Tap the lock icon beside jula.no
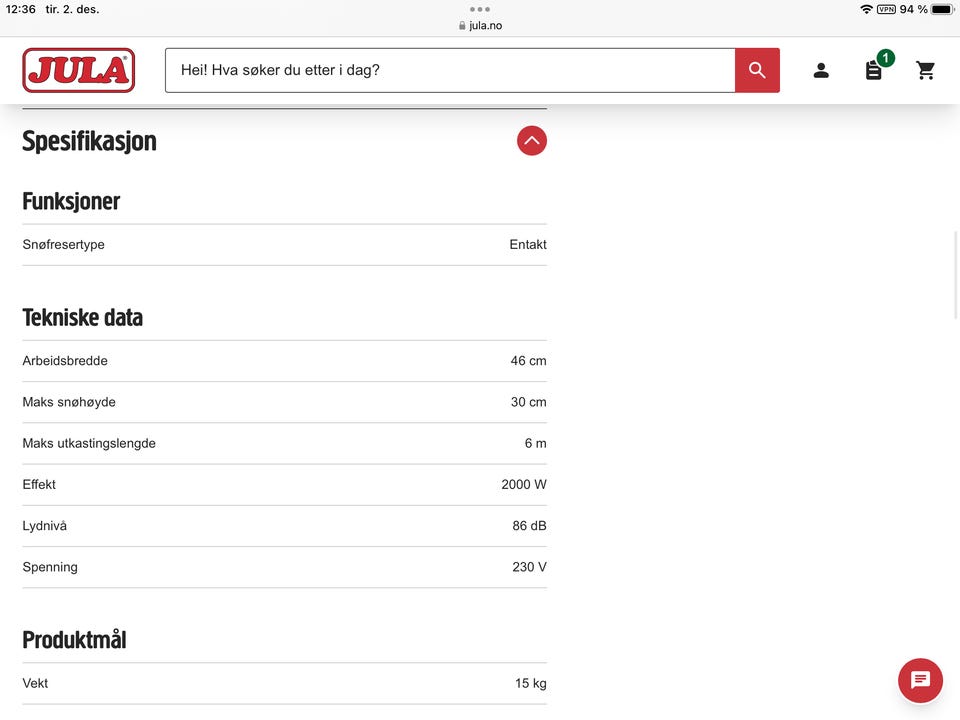Image resolution: width=960 pixels, height=720 pixels. coord(462,26)
